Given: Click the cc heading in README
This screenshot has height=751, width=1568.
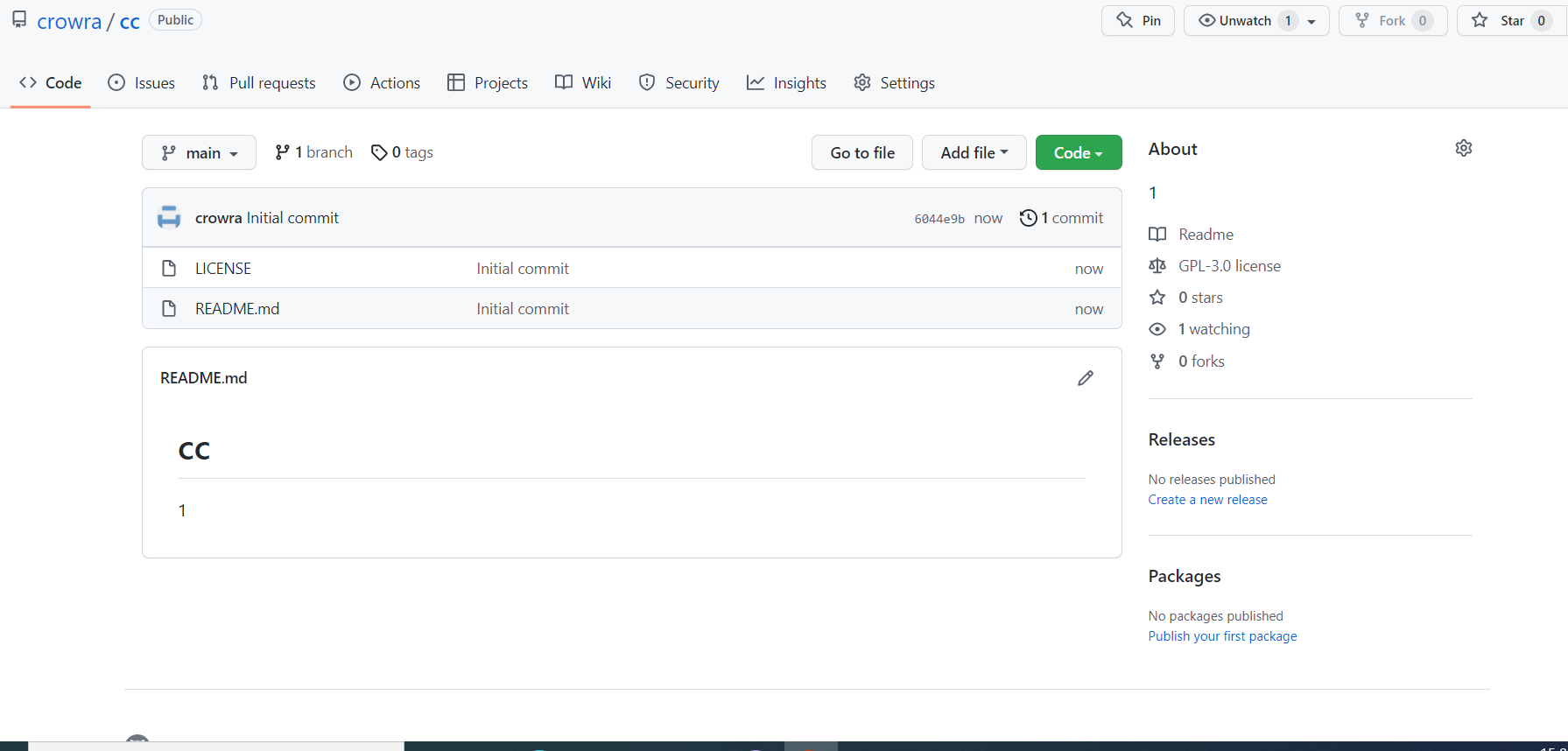Looking at the screenshot, I should point(194,451).
